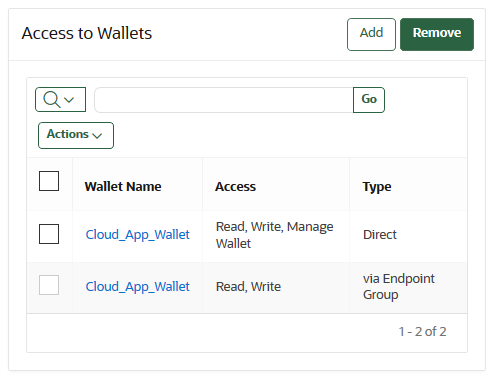This screenshot has height=380, width=493.
Task: Select the 'Read, Write' access cell
Action: (x=276, y=287)
